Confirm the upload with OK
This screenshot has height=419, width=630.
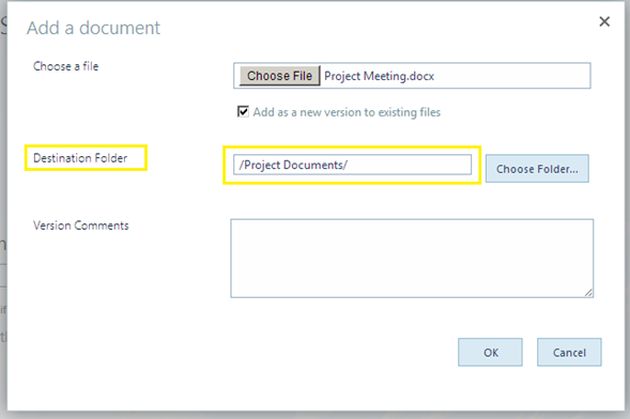[x=490, y=352]
